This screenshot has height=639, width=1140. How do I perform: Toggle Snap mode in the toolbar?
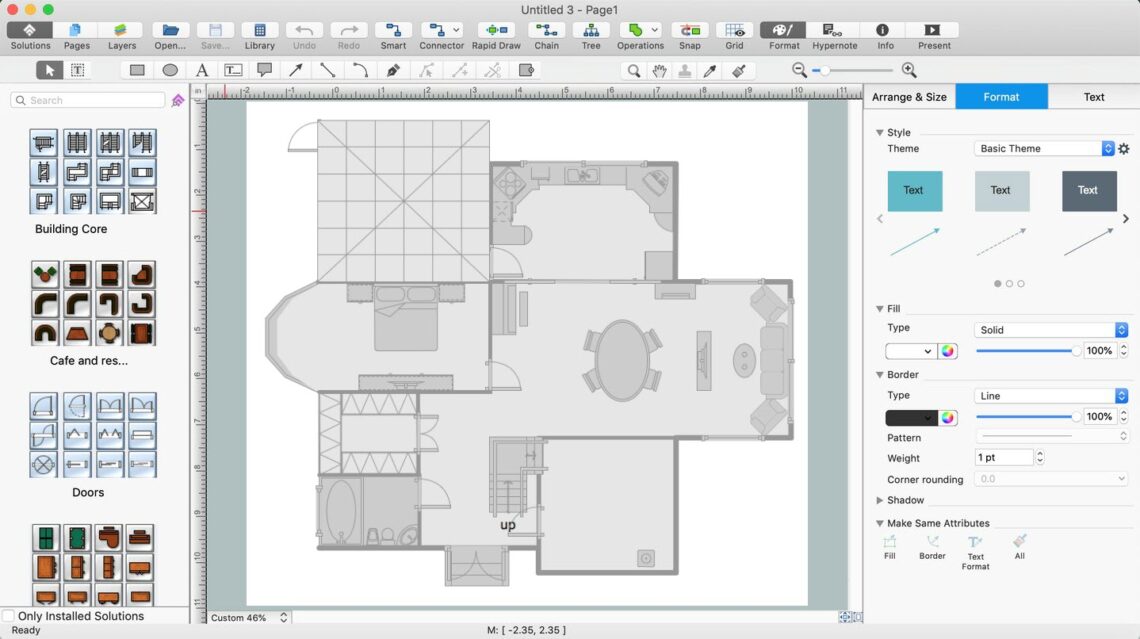coord(690,30)
